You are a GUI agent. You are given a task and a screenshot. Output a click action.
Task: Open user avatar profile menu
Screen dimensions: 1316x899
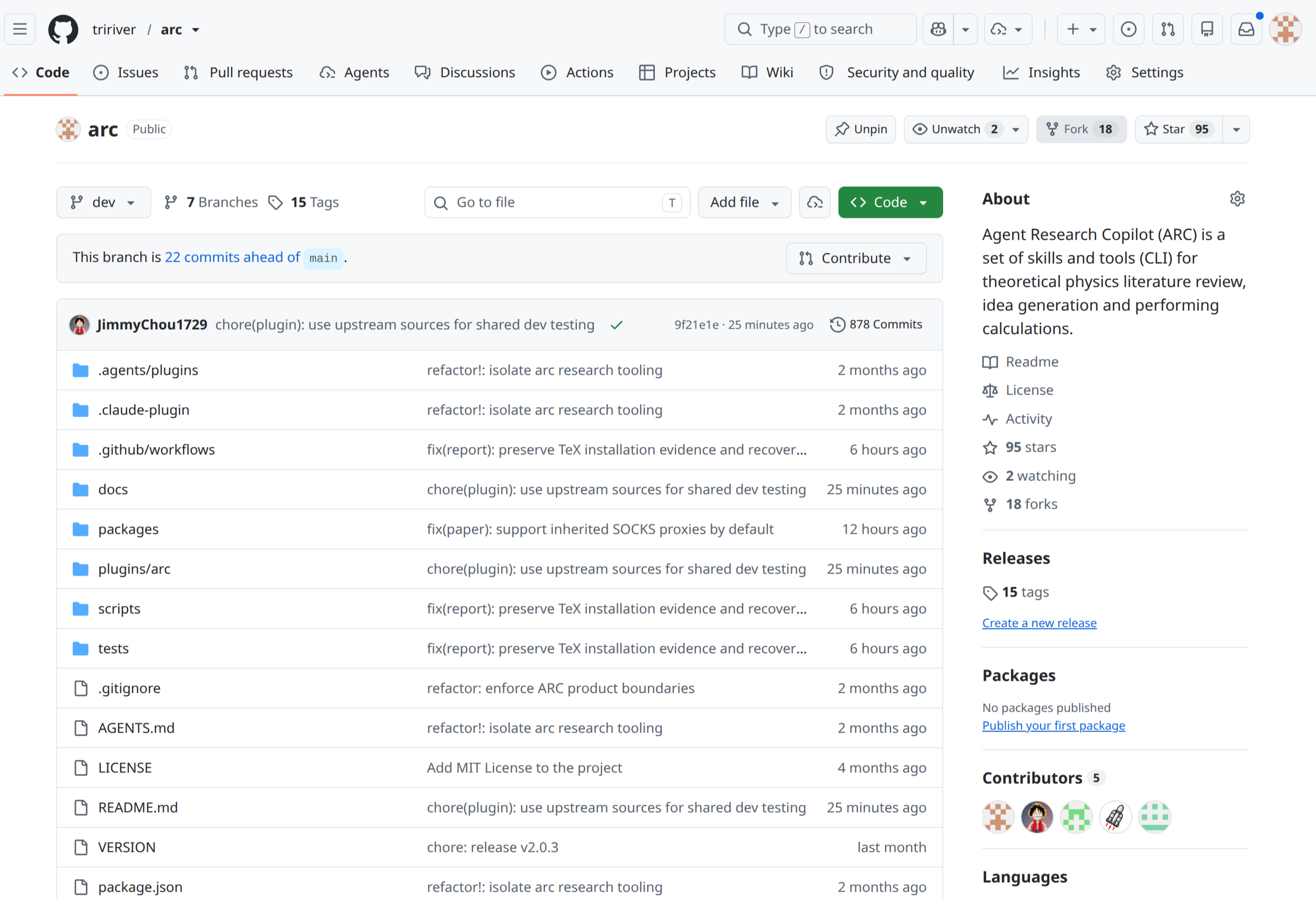coord(1286,29)
